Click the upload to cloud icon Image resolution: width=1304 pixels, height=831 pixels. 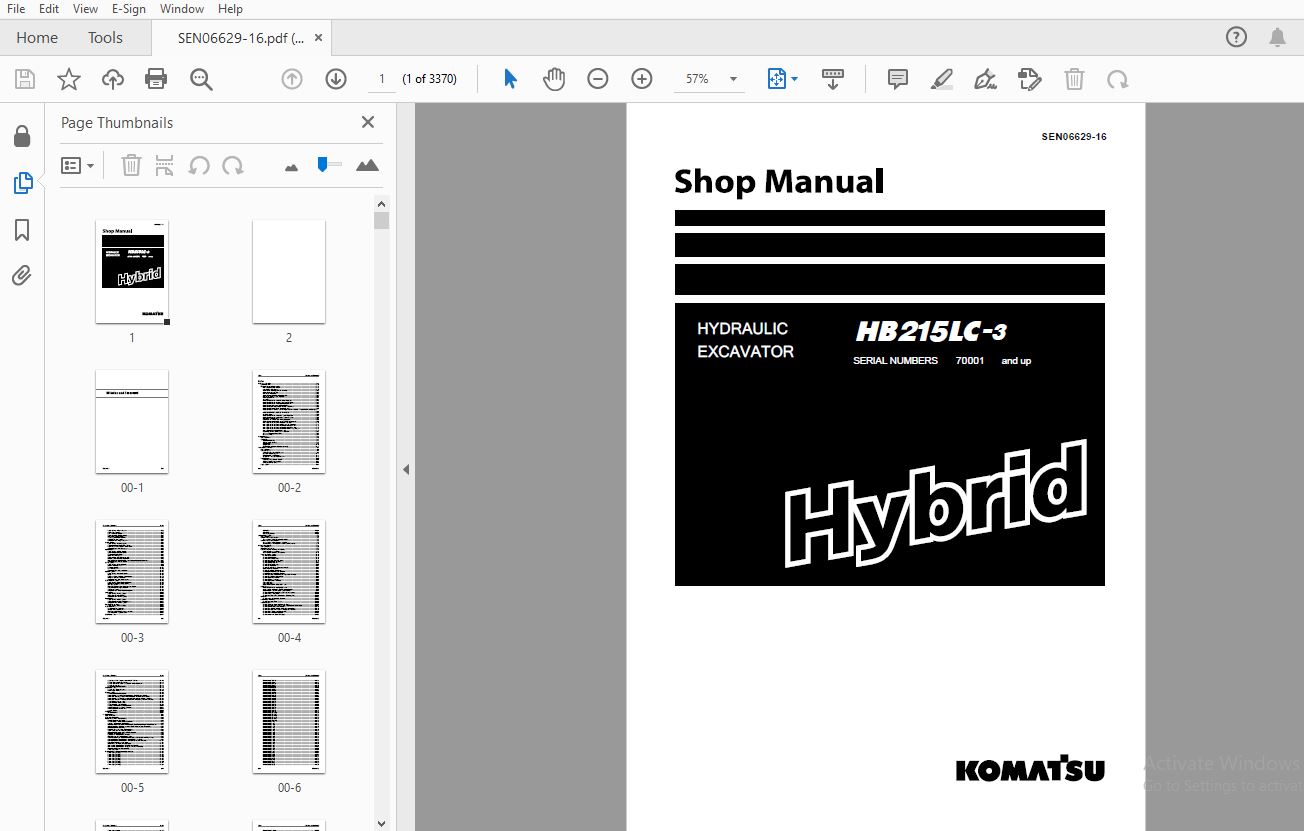coord(113,79)
